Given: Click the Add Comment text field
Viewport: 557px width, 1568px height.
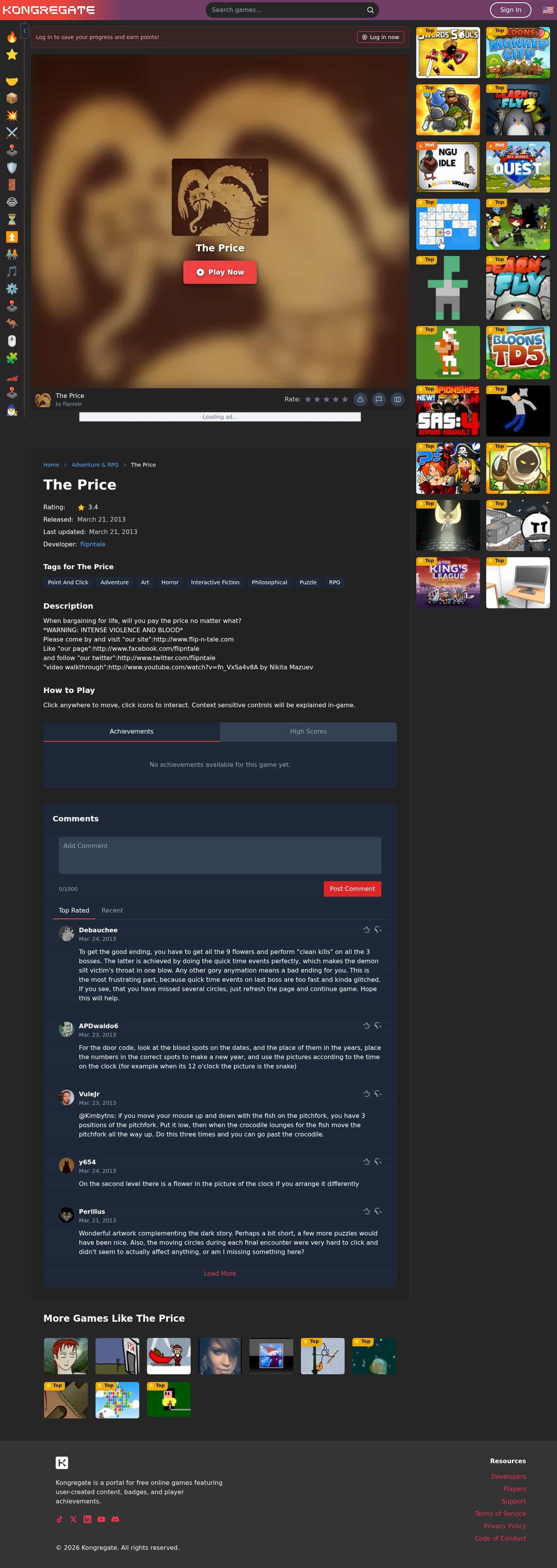Looking at the screenshot, I should click(220, 855).
